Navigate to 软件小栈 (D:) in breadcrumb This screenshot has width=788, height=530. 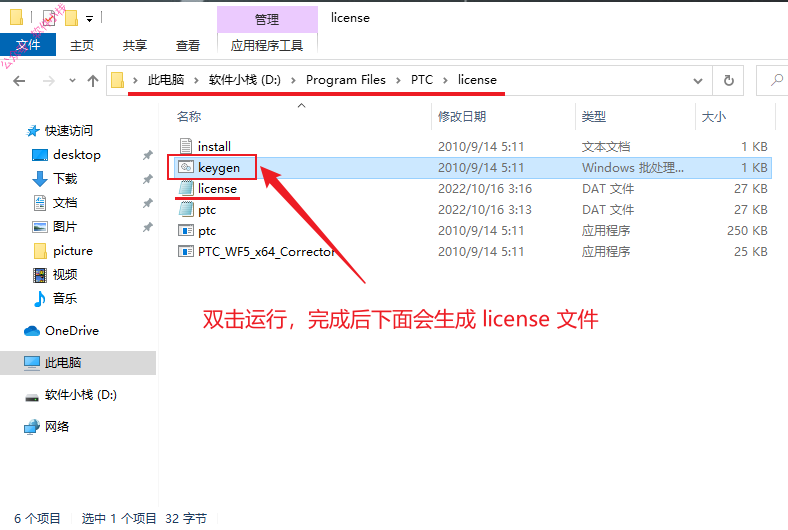coord(245,80)
